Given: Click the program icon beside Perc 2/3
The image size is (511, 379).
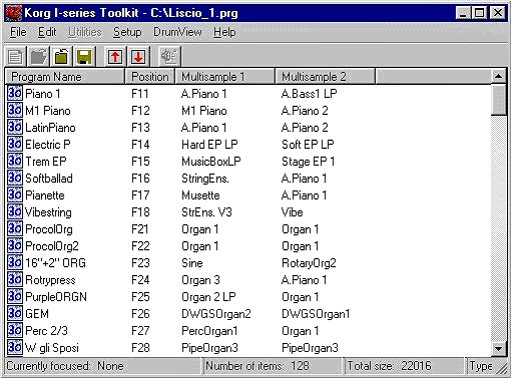Looking at the screenshot, I should click(15, 331).
